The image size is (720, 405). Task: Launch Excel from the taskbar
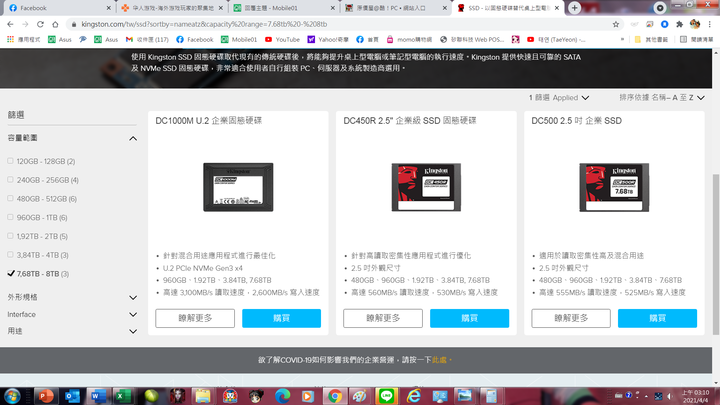point(124,396)
